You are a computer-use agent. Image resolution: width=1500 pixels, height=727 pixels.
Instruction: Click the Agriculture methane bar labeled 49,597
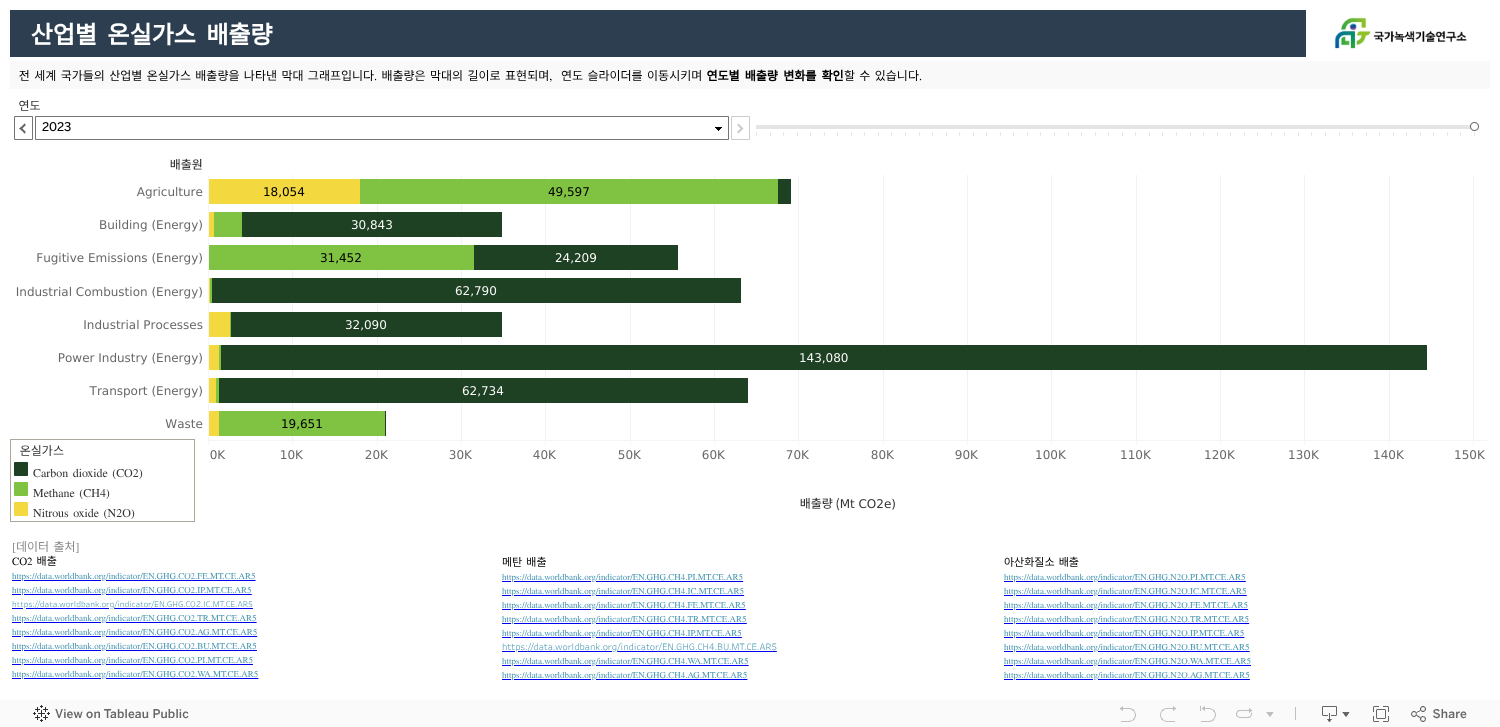[x=569, y=192]
